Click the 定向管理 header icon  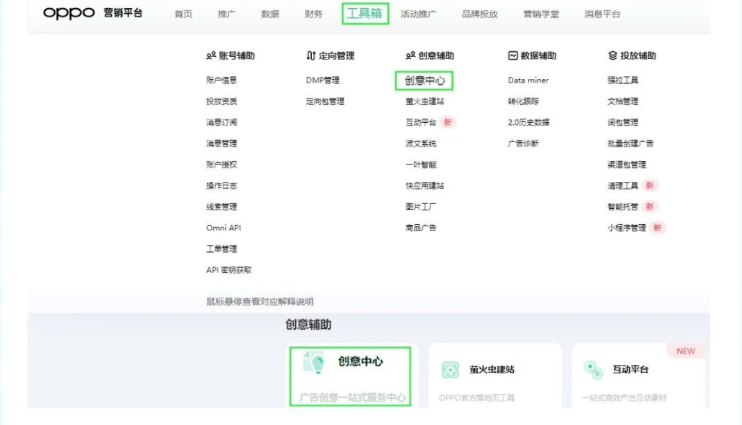[311, 56]
